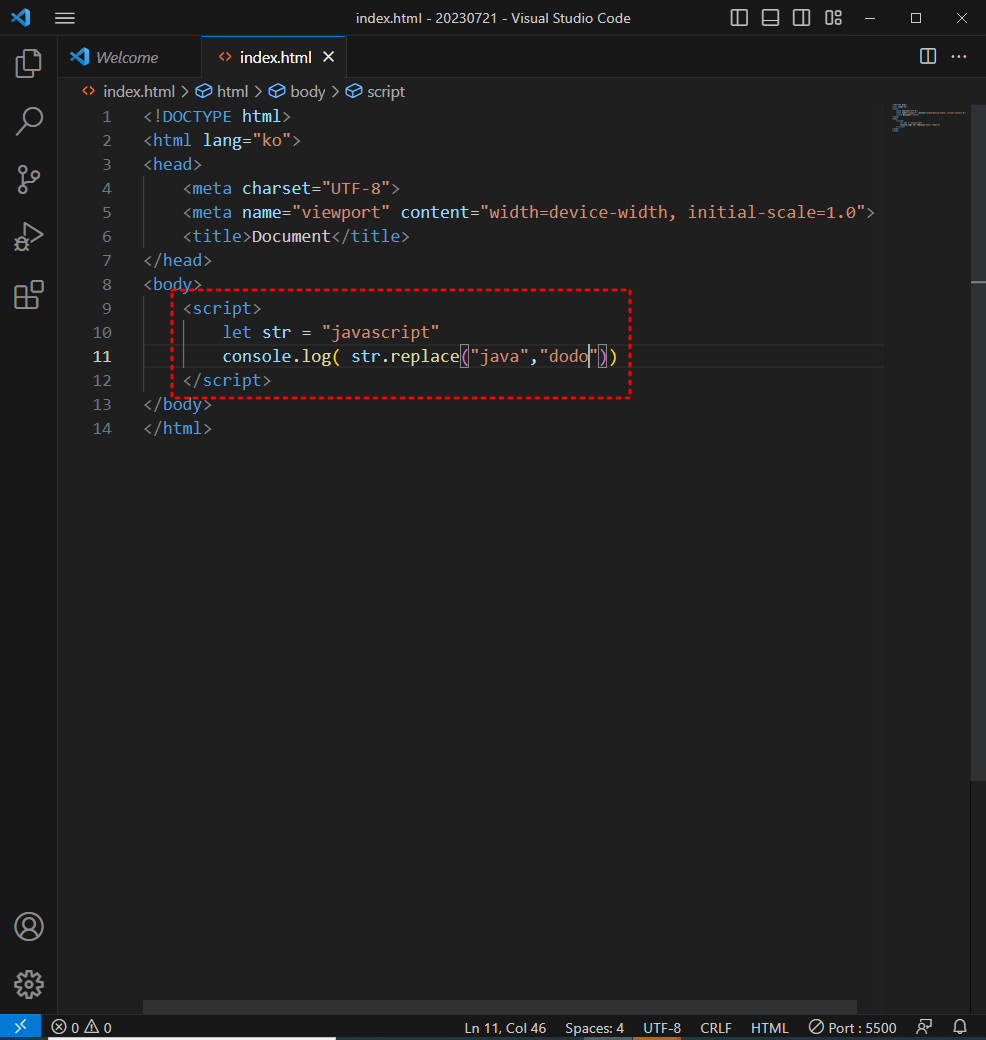Split the editor to the right
The height and width of the screenshot is (1040, 986).
click(928, 56)
